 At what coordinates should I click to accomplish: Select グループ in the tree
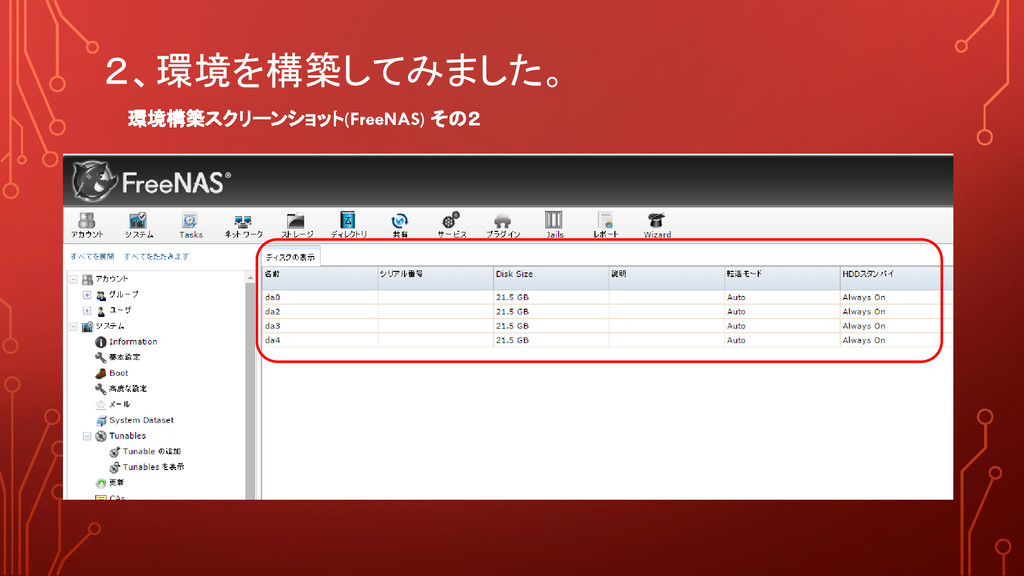point(123,295)
